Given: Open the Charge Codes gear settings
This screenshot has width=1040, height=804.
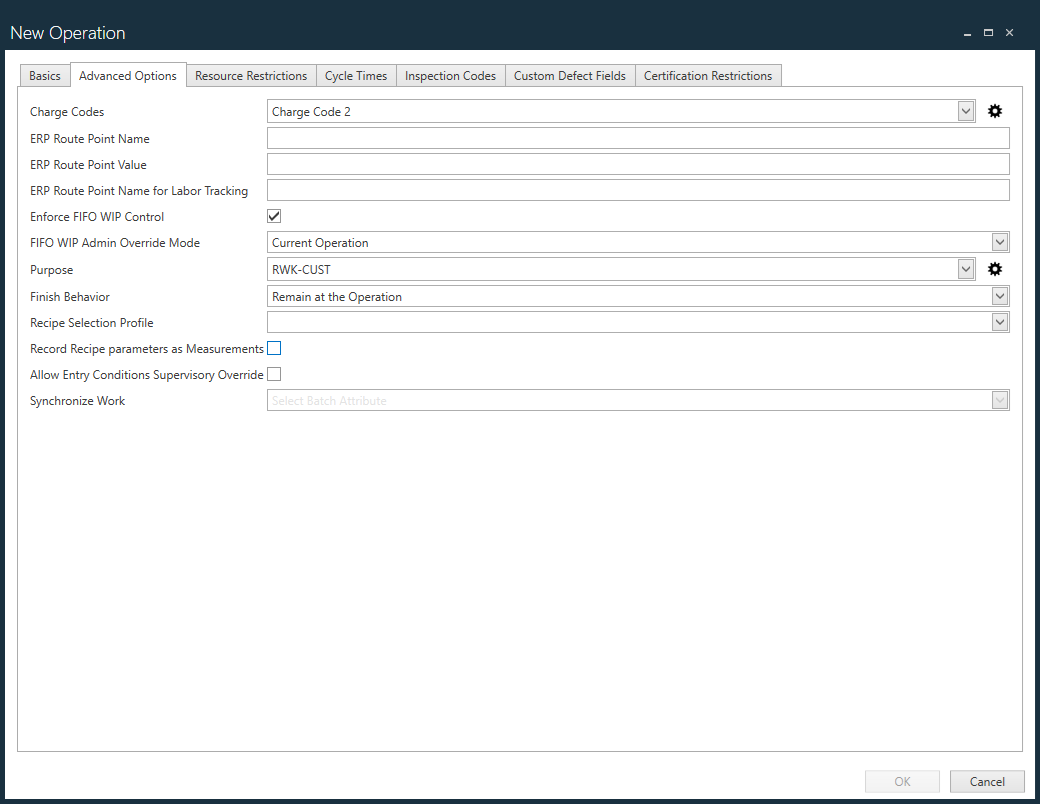Looking at the screenshot, I should [x=994, y=111].
